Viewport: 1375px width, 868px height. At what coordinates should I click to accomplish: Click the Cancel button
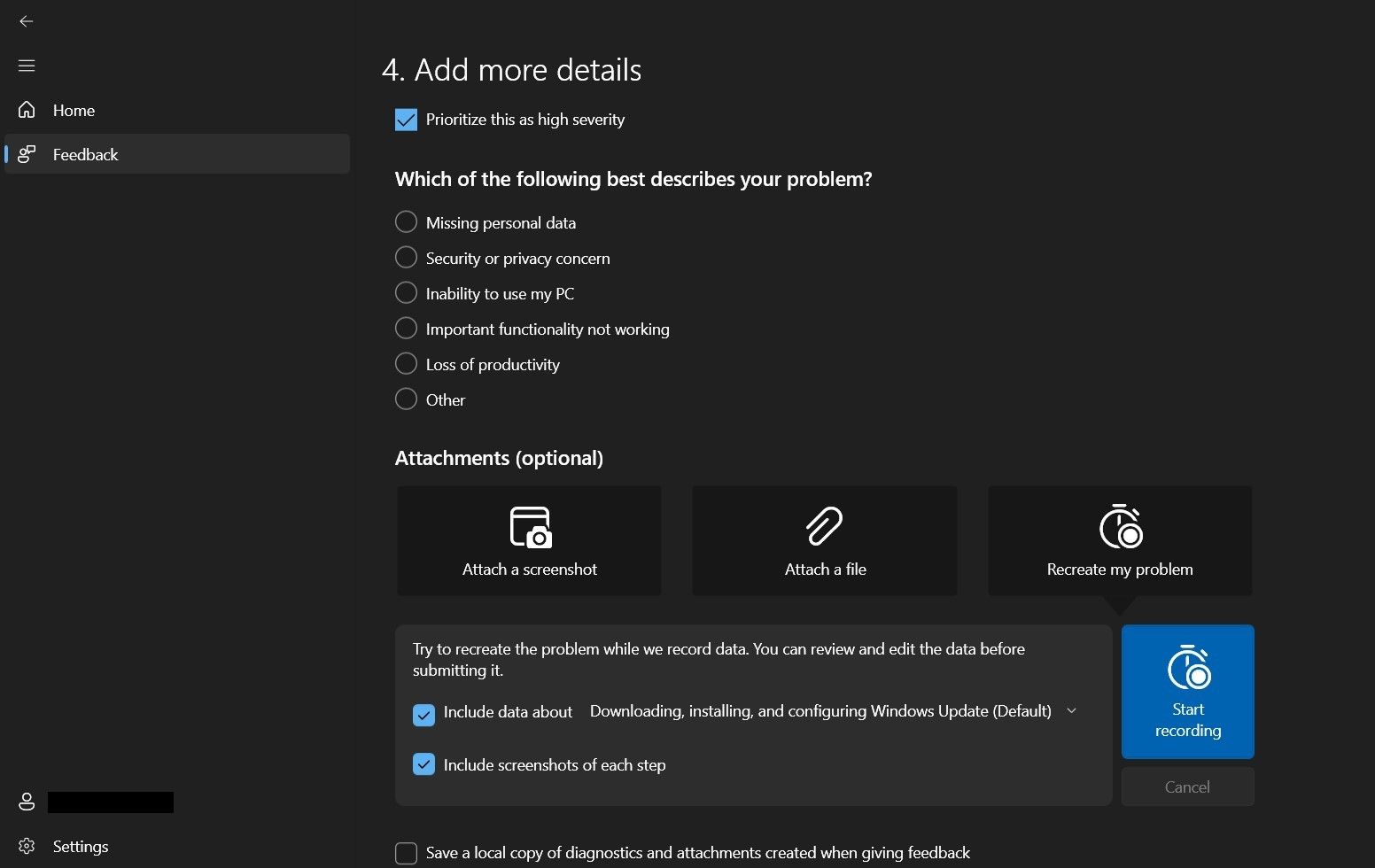pyautogui.click(x=1187, y=787)
